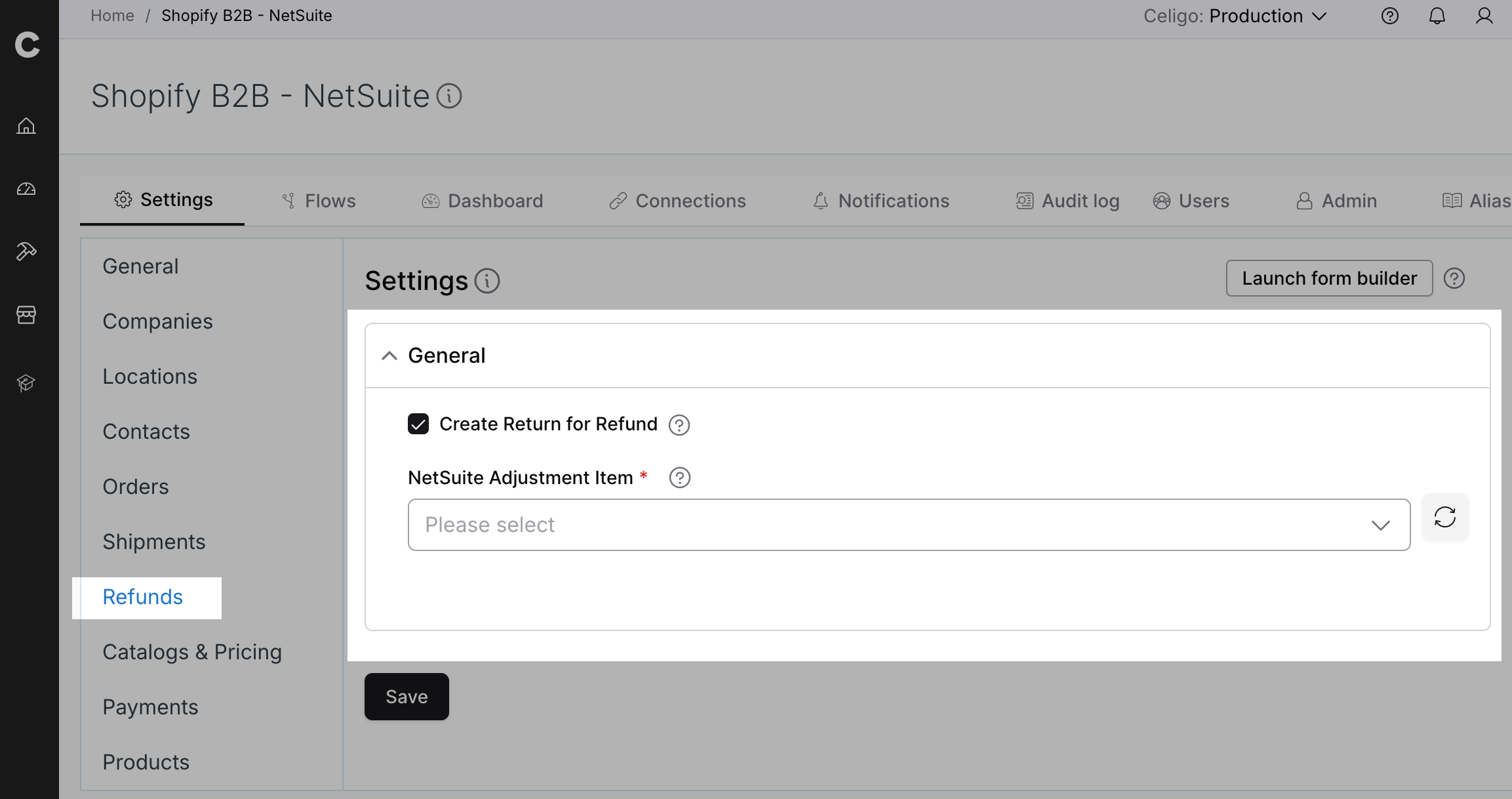This screenshot has height=799, width=1512.
Task: Collapse the General section
Action: [389, 356]
